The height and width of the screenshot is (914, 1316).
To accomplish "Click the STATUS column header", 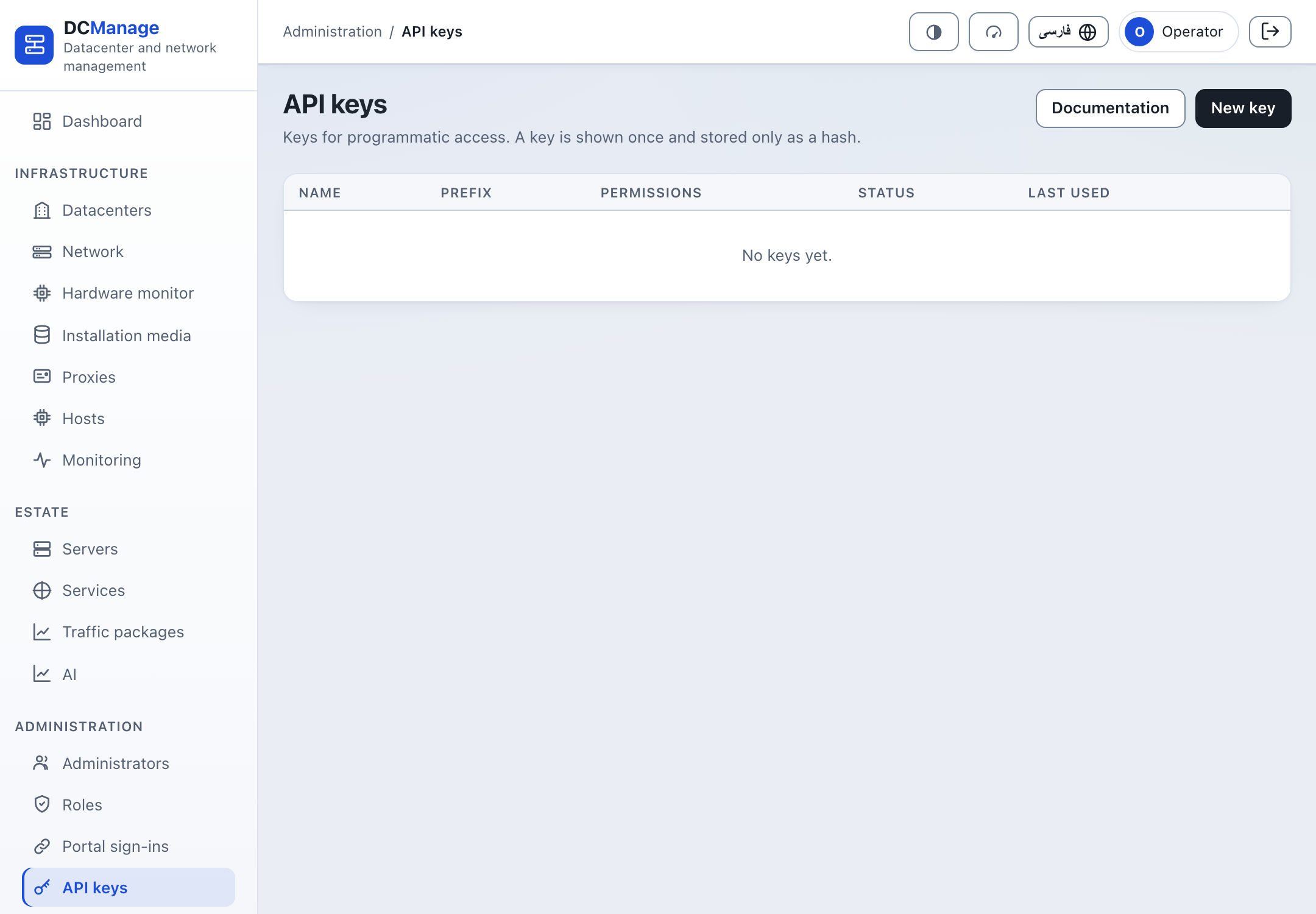I will (x=886, y=193).
